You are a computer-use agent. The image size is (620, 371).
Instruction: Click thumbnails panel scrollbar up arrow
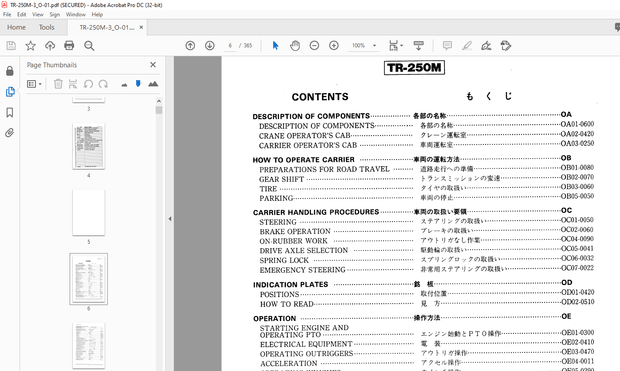tap(159, 101)
